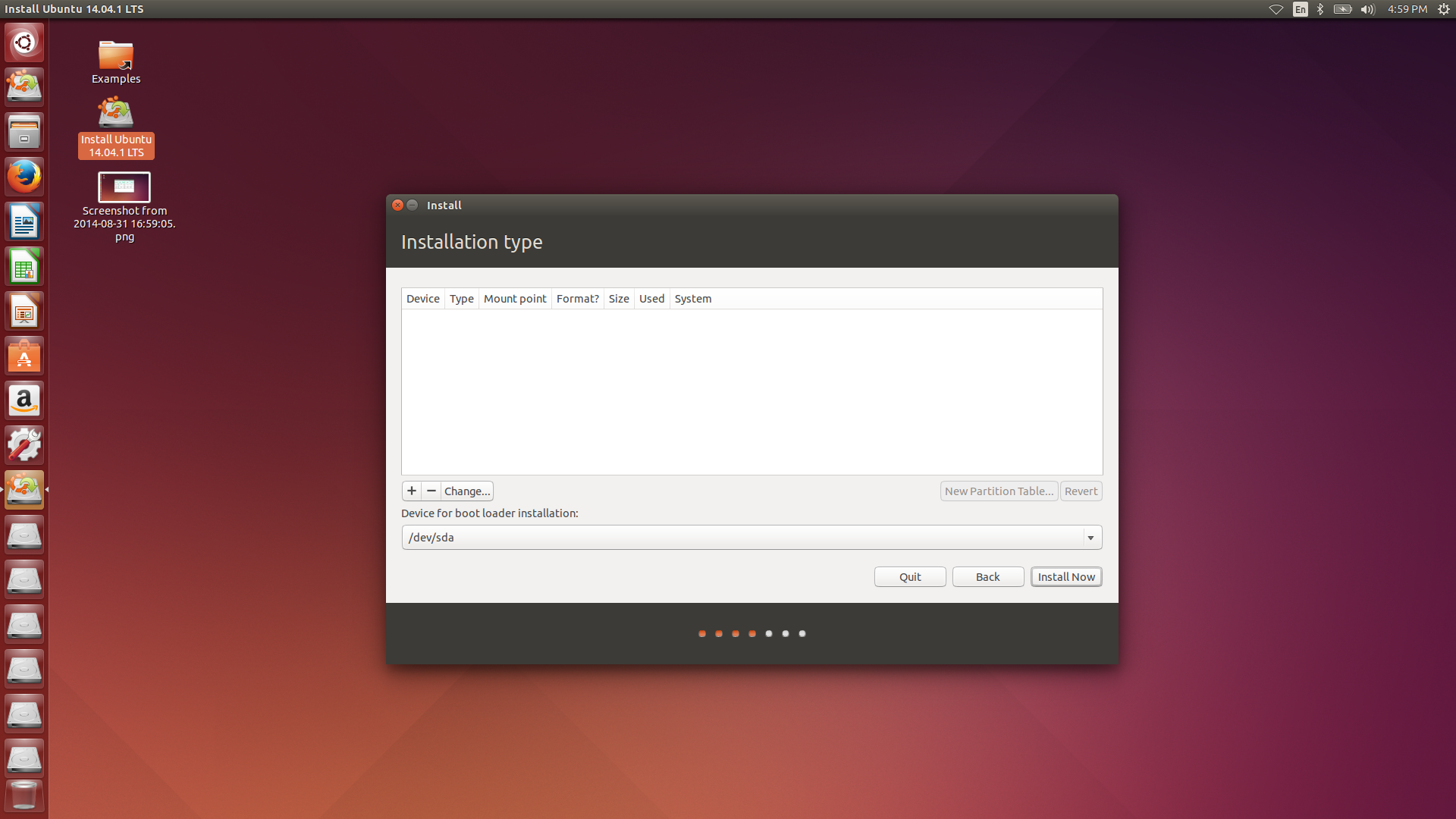The image size is (1456, 819).
Task: Select Install Ubuntu 14.04.1 LTS desktop icon
Action: (x=116, y=127)
